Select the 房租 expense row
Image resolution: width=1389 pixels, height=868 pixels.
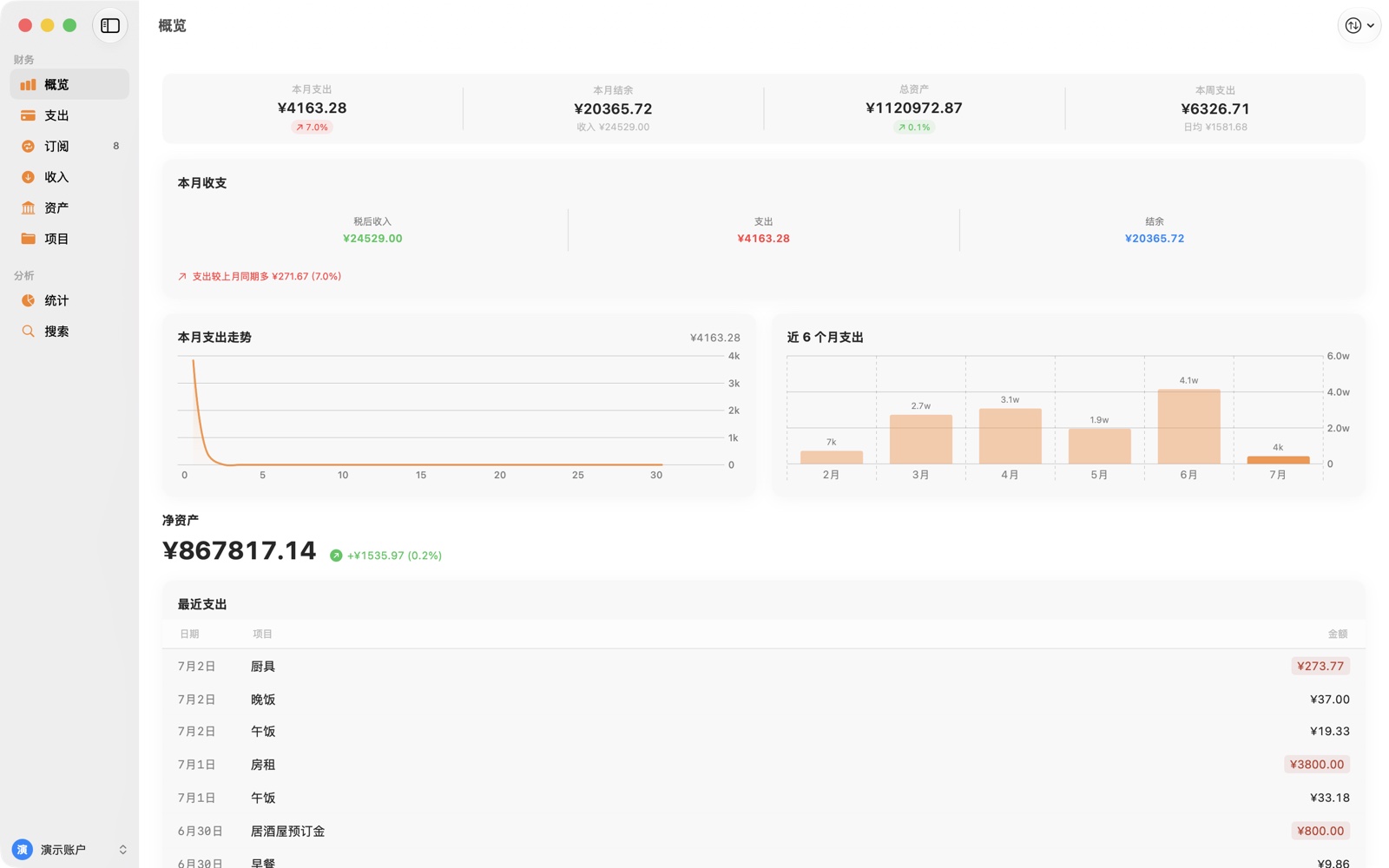pyautogui.click(x=763, y=765)
